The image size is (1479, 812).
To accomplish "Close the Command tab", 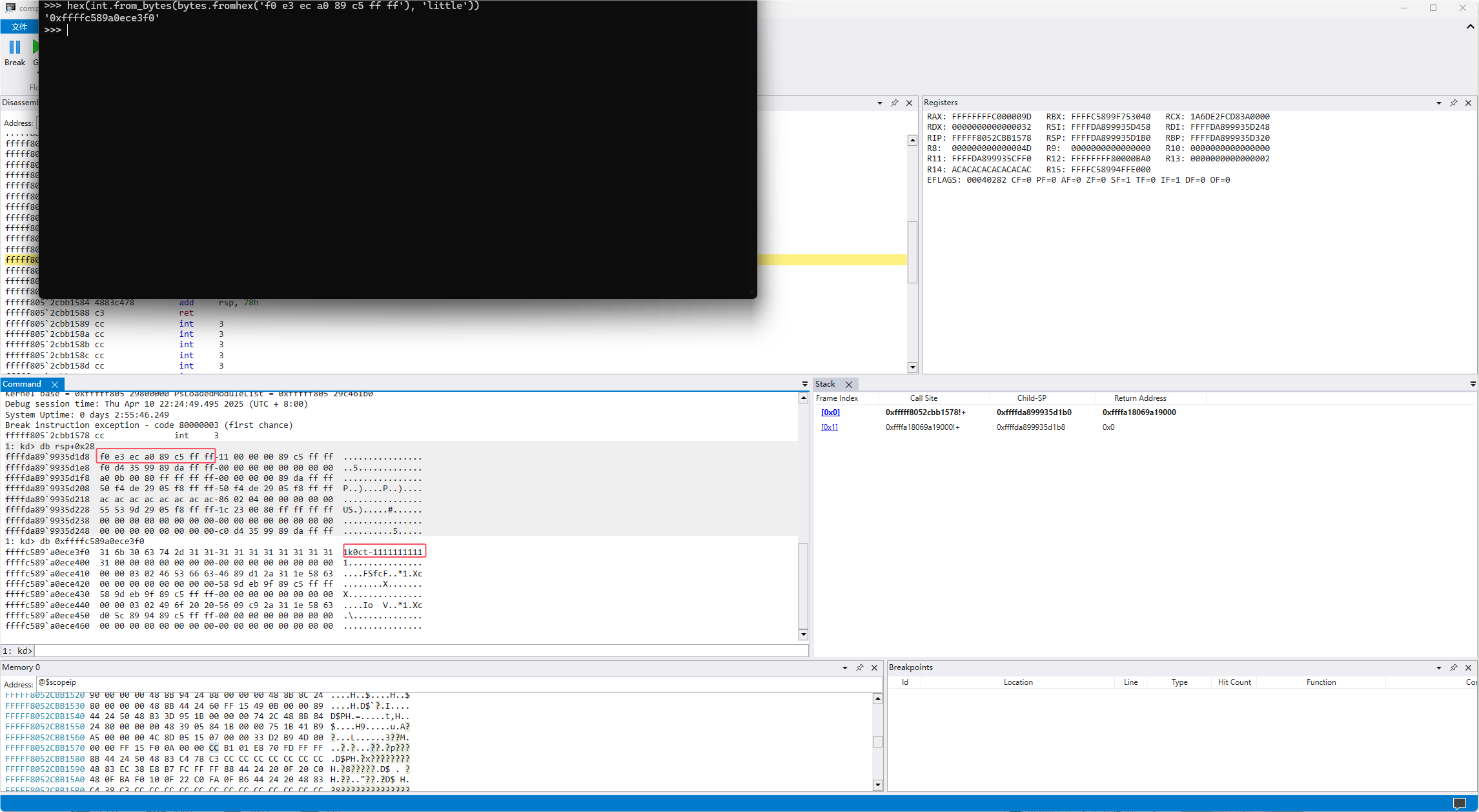I will point(55,384).
